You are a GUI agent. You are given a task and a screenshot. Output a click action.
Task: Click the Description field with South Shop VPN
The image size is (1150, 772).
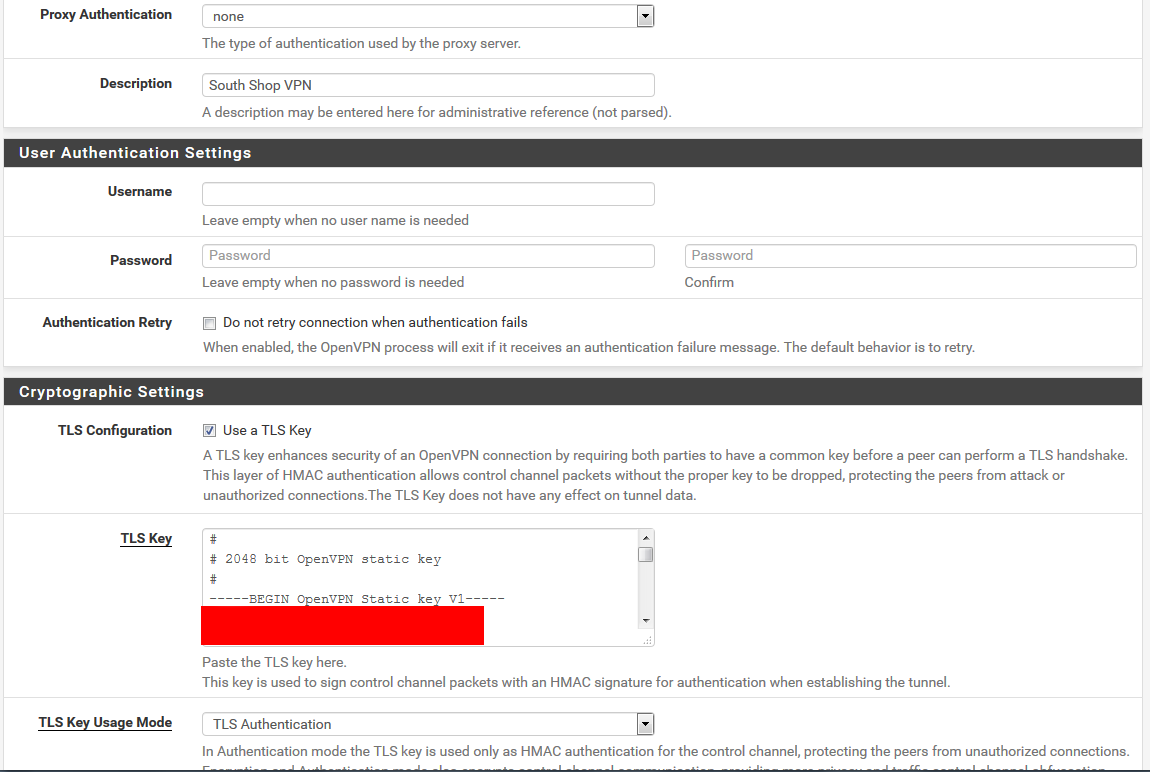click(428, 85)
